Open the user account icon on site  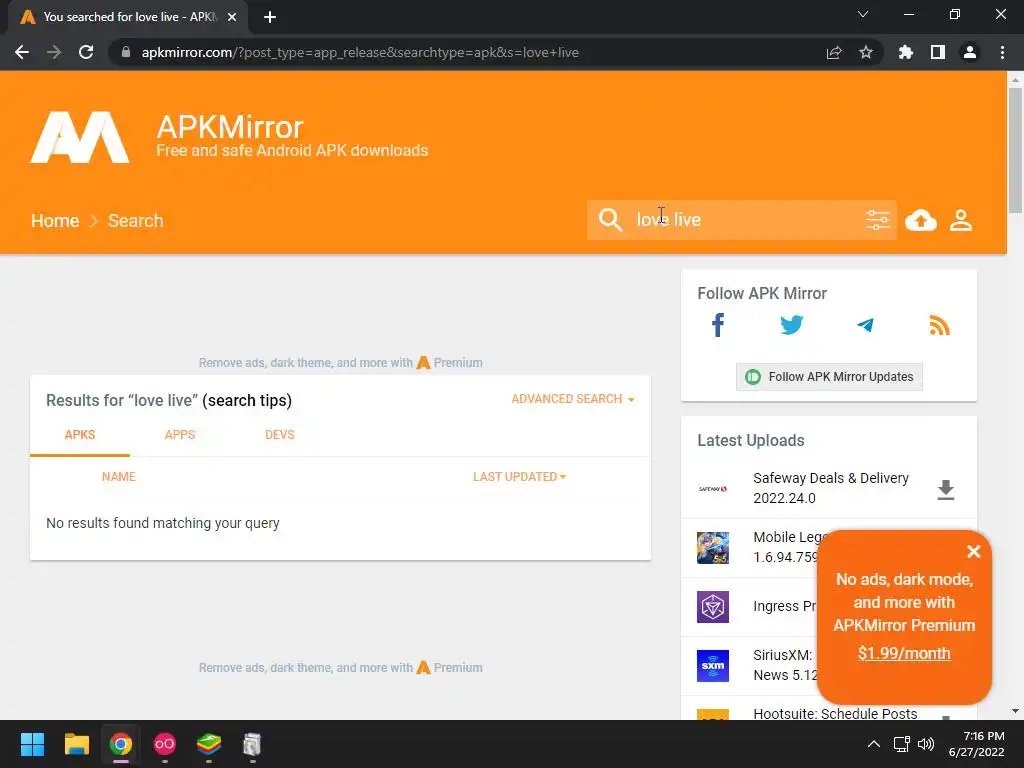961,221
